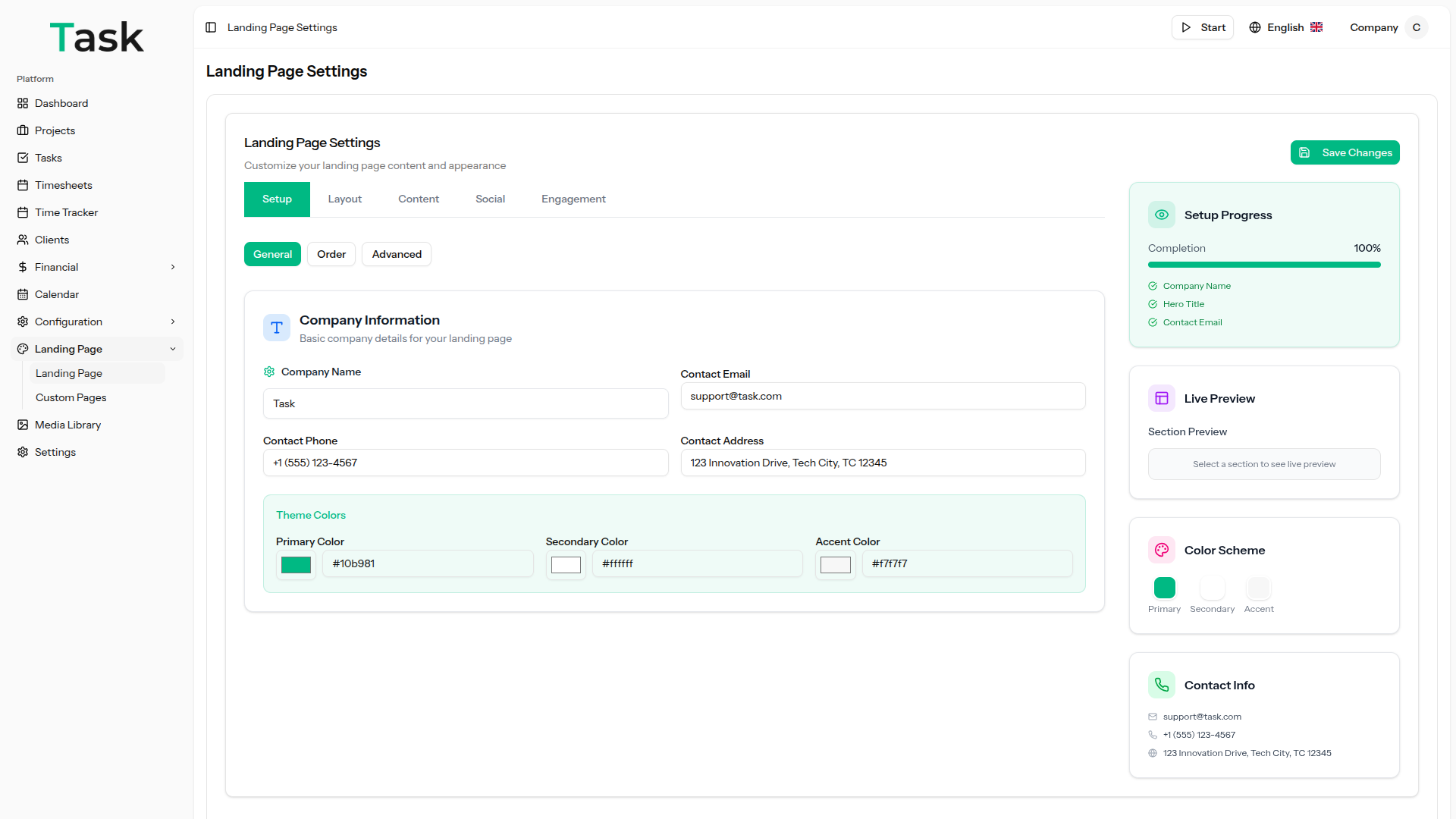Viewport: 1456px width, 819px height.
Task: Open Media Library via sidebar icon
Action: click(x=23, y=425)
